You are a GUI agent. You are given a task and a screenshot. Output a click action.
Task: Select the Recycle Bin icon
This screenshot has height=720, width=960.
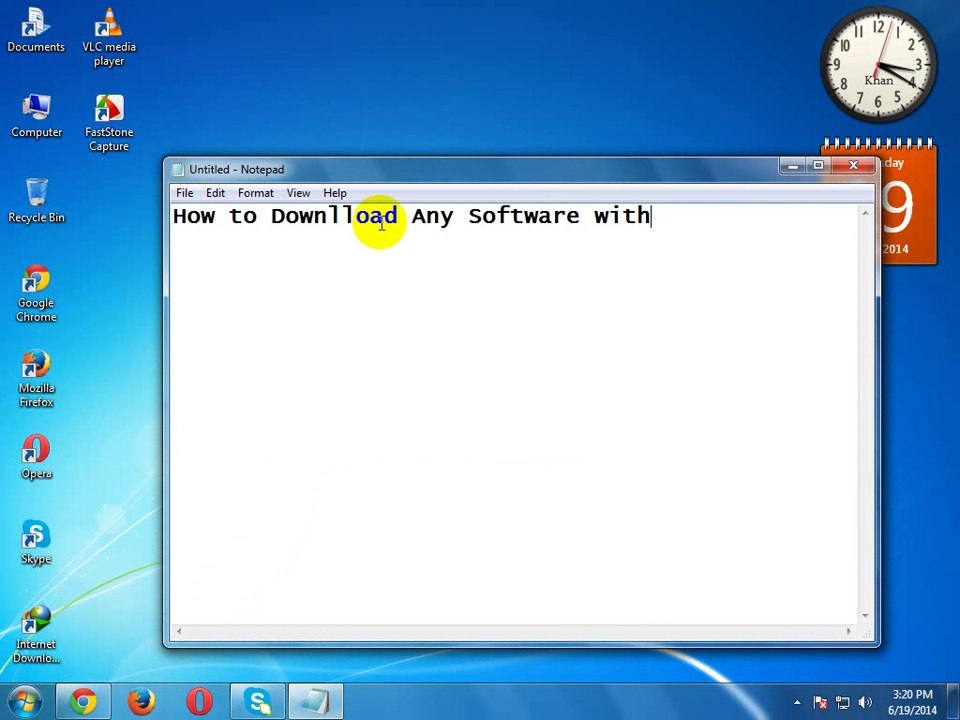[36, 200]
